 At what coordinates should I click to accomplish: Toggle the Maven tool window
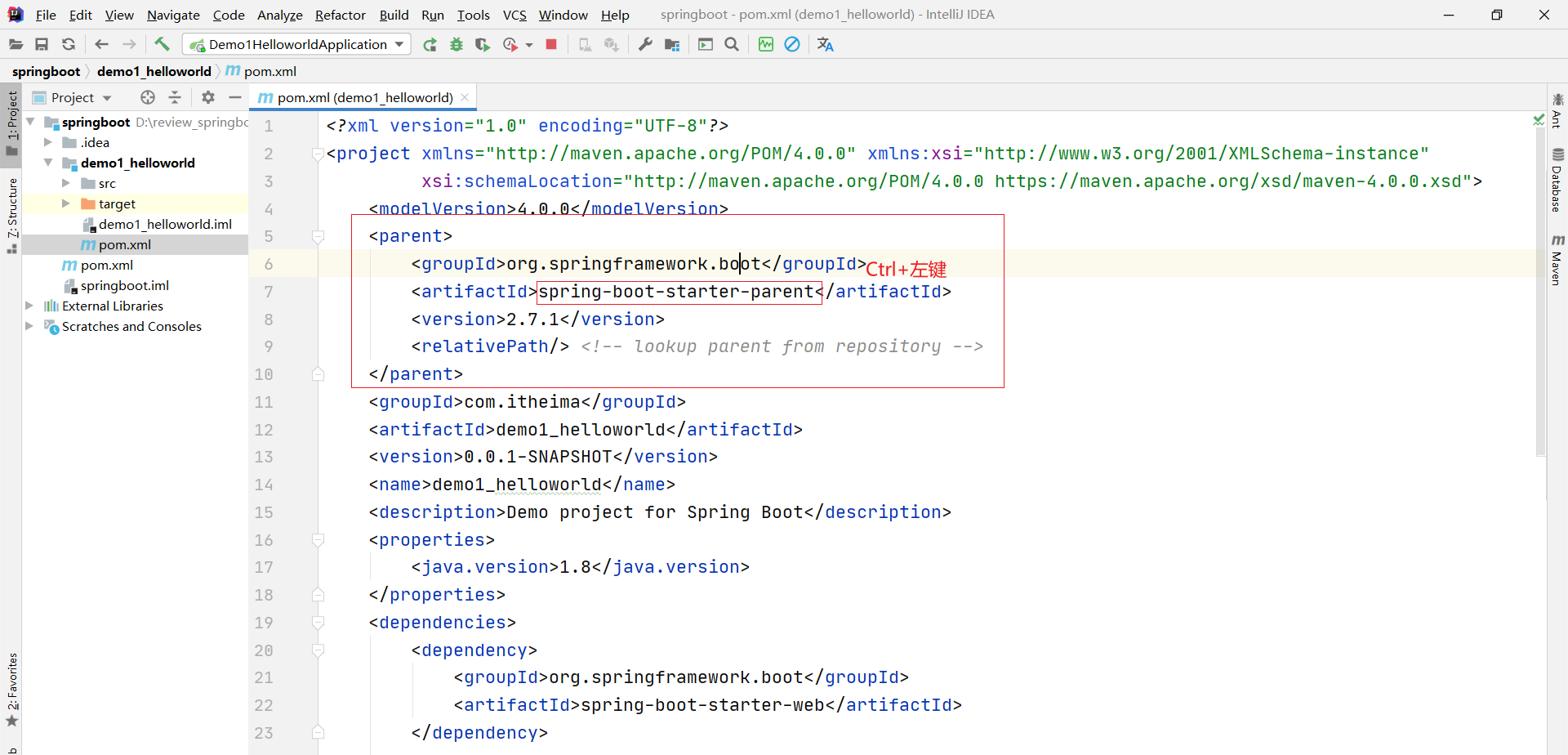click(1557, 261)
